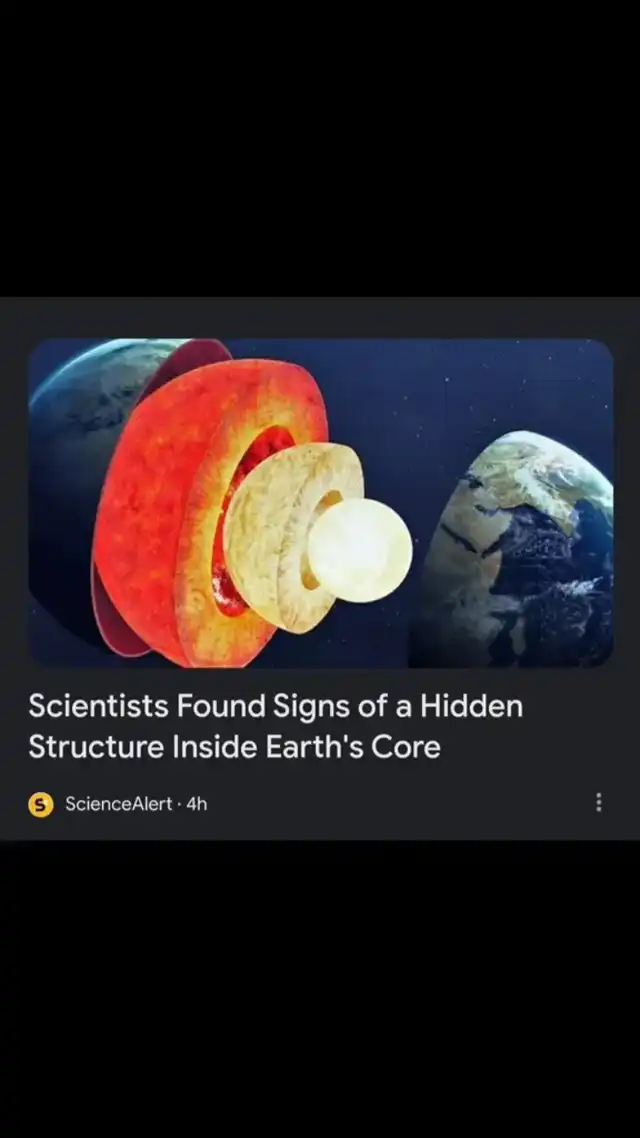Click the empty black area below the card

[x=320, y=989]
